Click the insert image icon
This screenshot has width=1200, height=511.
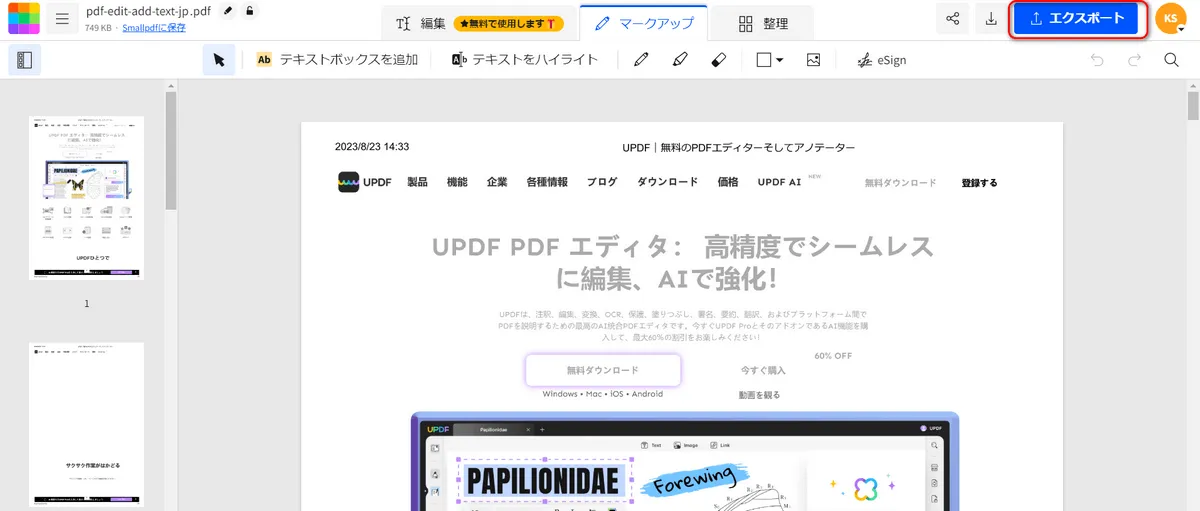pyautogui.click(x=813, y=60)
